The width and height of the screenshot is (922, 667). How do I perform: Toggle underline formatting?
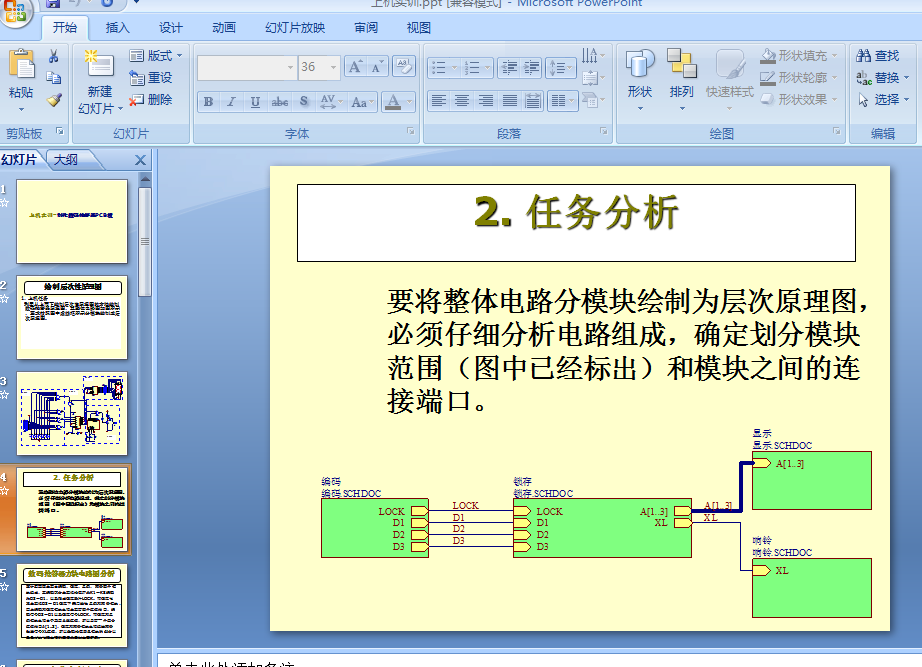(x=255, y=102)
